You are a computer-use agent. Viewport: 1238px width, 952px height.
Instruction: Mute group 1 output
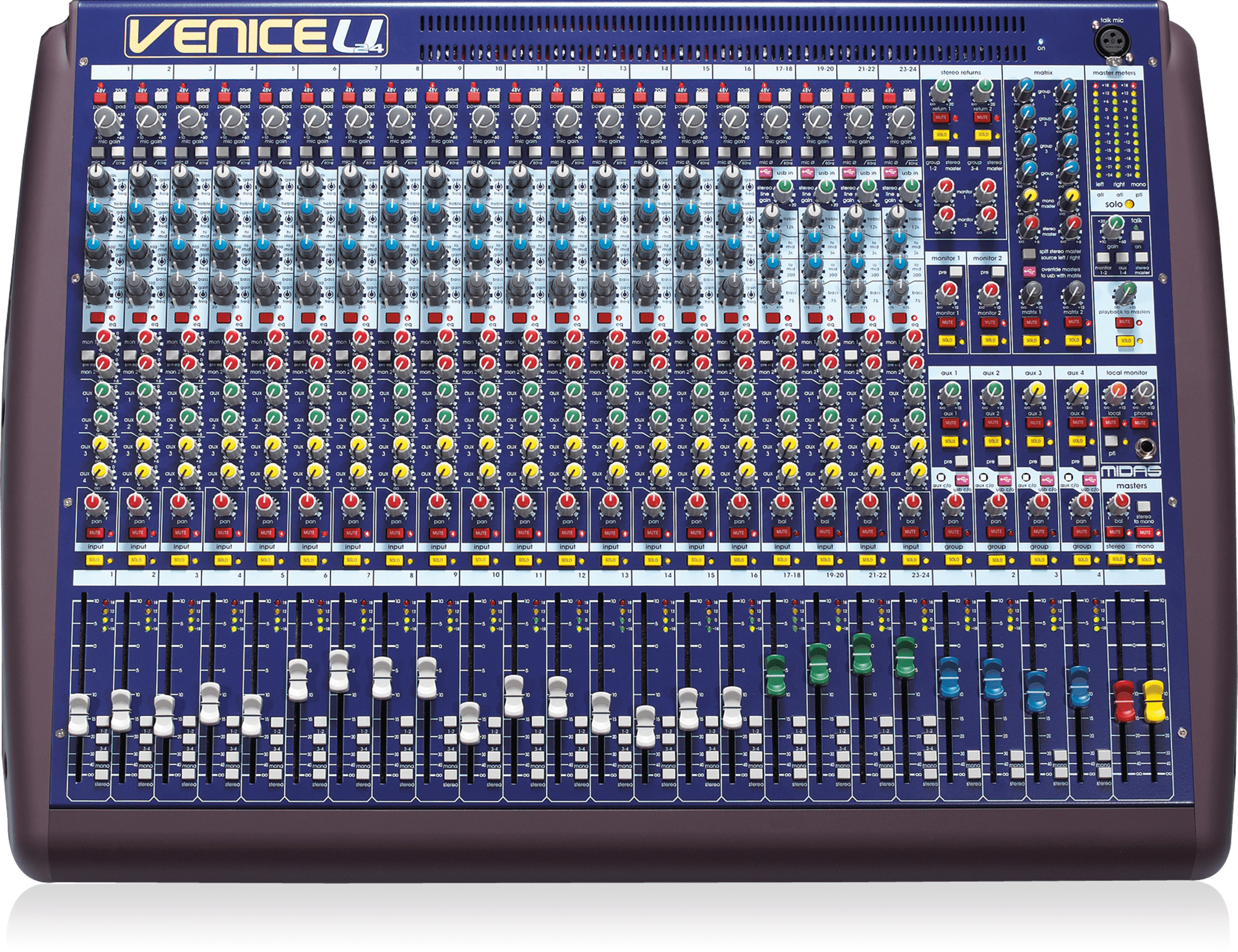coord(953,532)
